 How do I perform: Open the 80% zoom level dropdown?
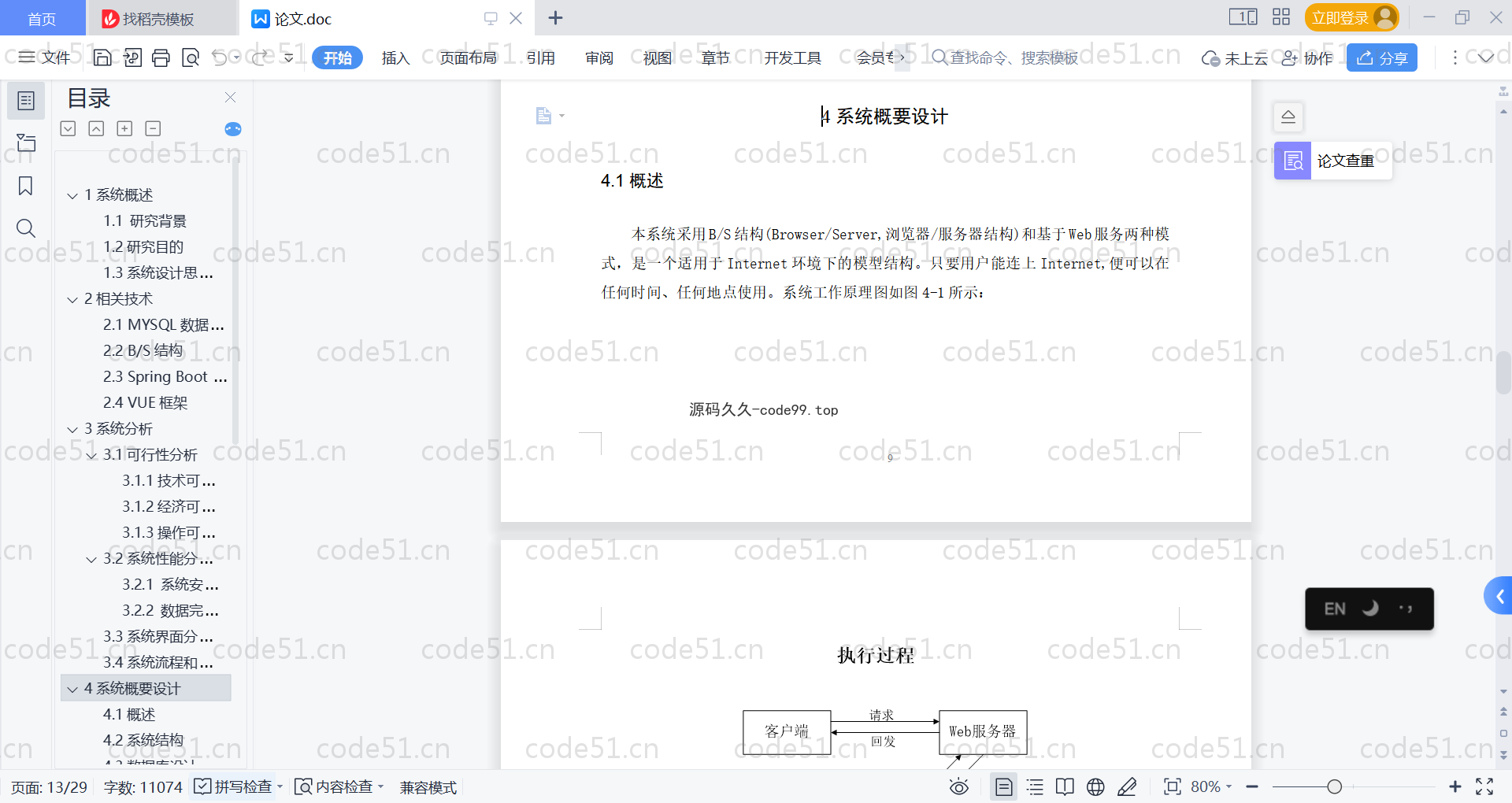click(1211, 786)
